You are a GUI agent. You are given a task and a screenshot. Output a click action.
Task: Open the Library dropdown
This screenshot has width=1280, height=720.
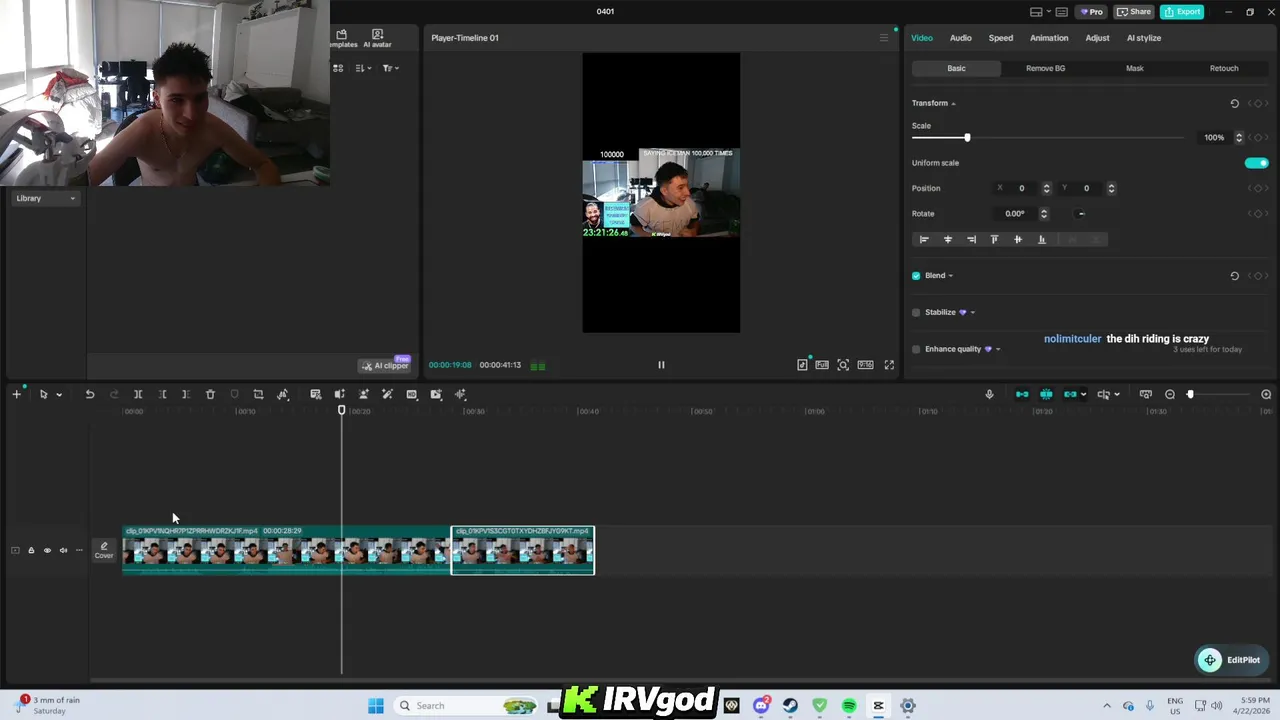coord(45,199)
